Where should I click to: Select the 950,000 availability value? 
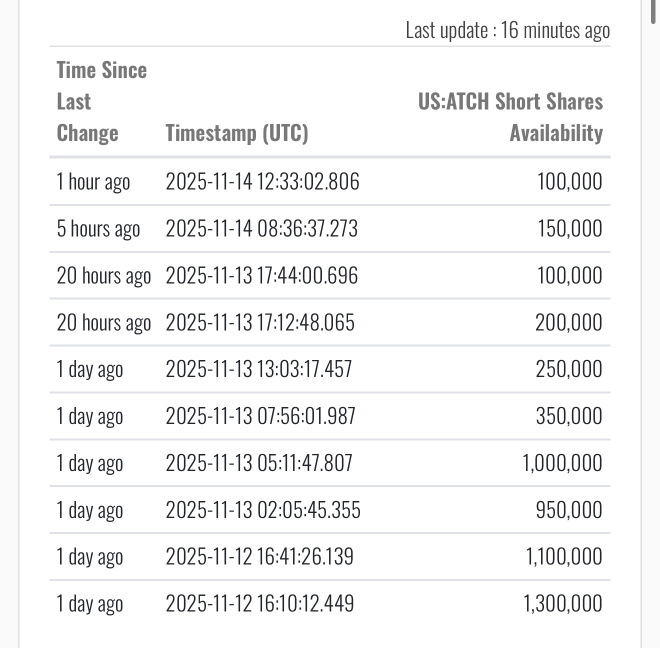point(569,510)
